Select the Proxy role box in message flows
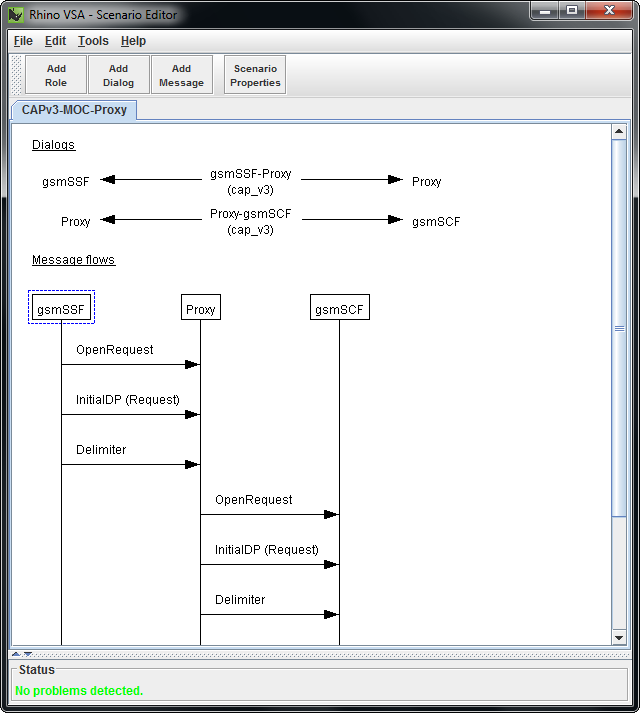640x713 pixels. tap(200, 310)
